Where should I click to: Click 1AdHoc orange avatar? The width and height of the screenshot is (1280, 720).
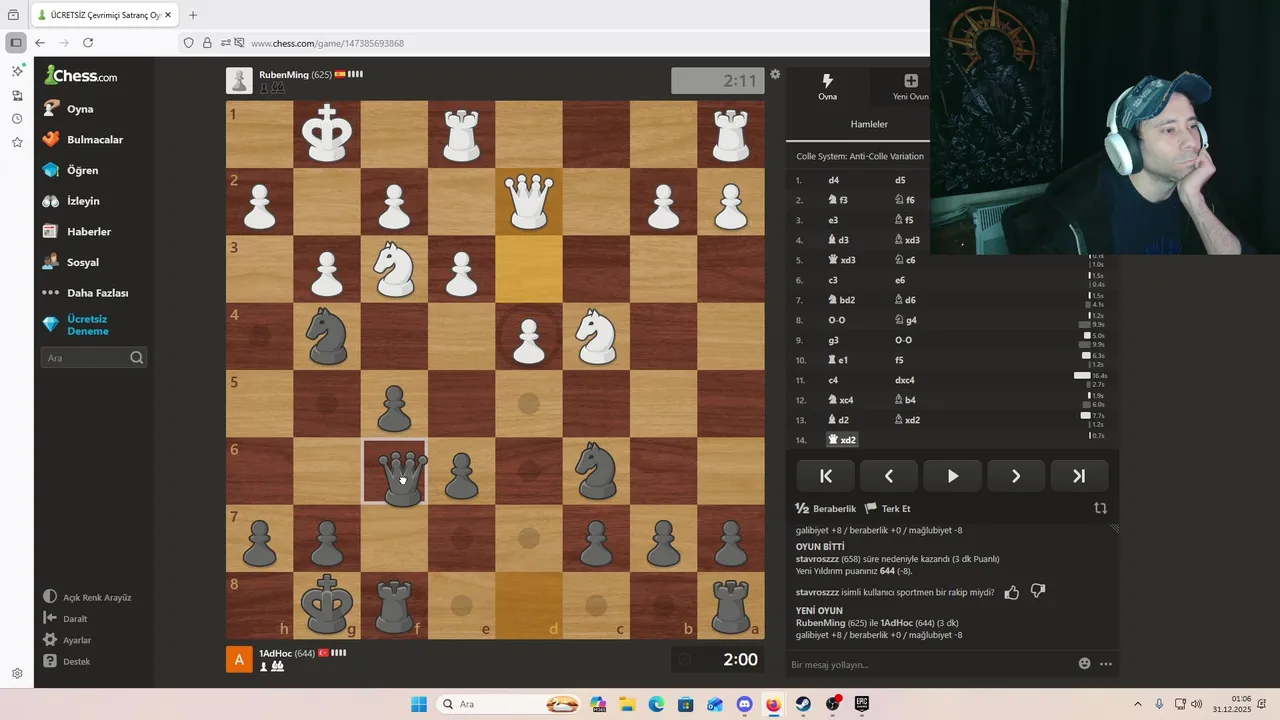click(x=239, y=659)
